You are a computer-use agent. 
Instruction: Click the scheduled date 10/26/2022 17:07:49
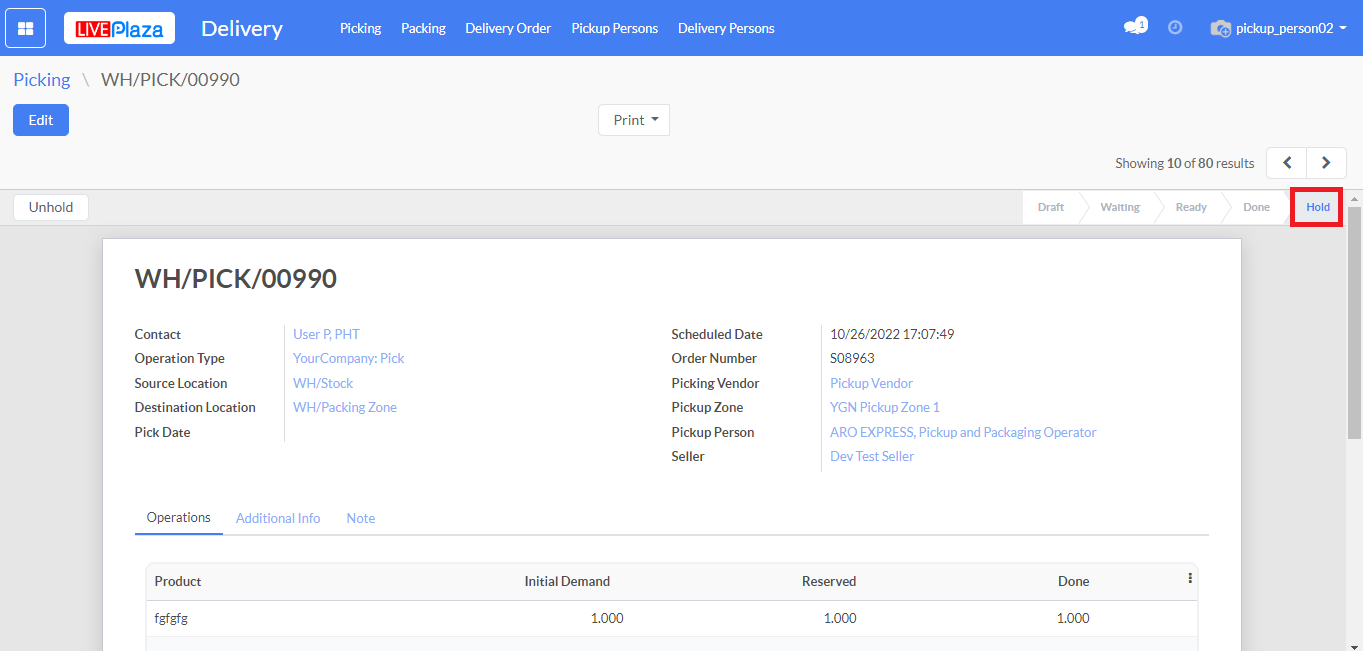coord(892,334)
